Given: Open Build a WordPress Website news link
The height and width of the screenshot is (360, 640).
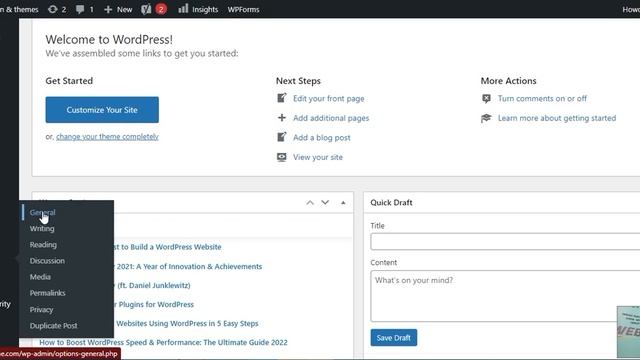Looking at the screenshot, I should (168, 247).
